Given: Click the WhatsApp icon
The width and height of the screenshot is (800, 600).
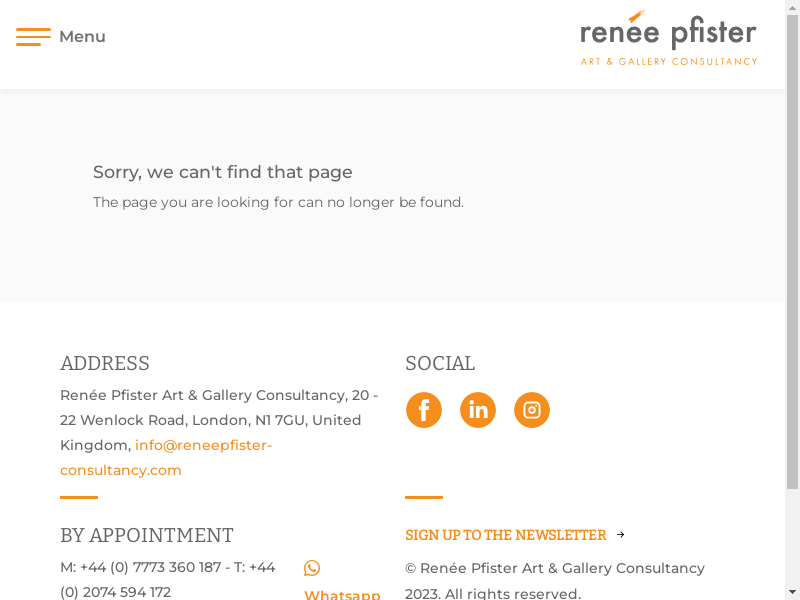Looking at the screenshot, I should tap(312, 568).
